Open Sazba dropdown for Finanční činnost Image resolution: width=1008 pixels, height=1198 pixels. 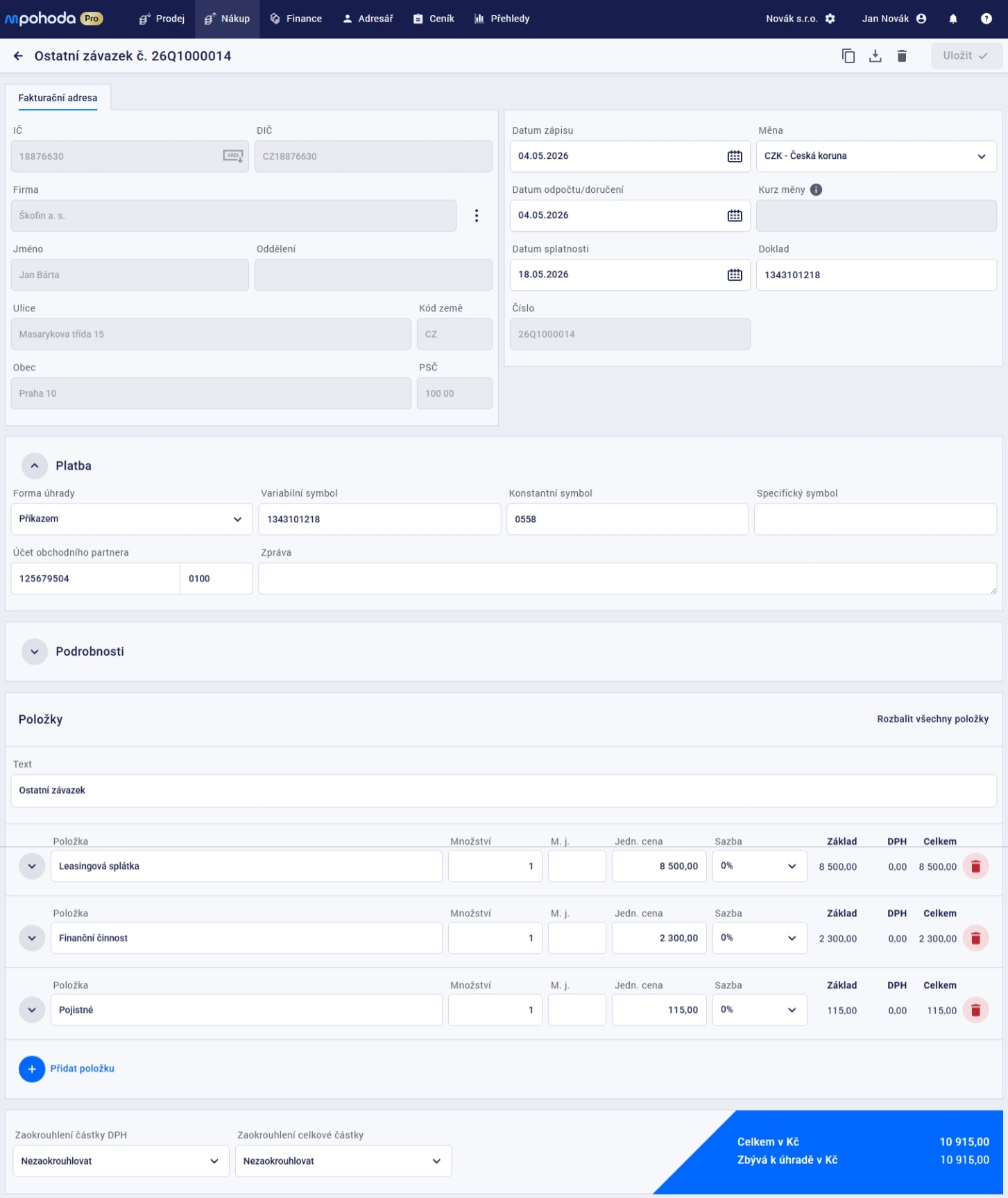click(760, 939)
